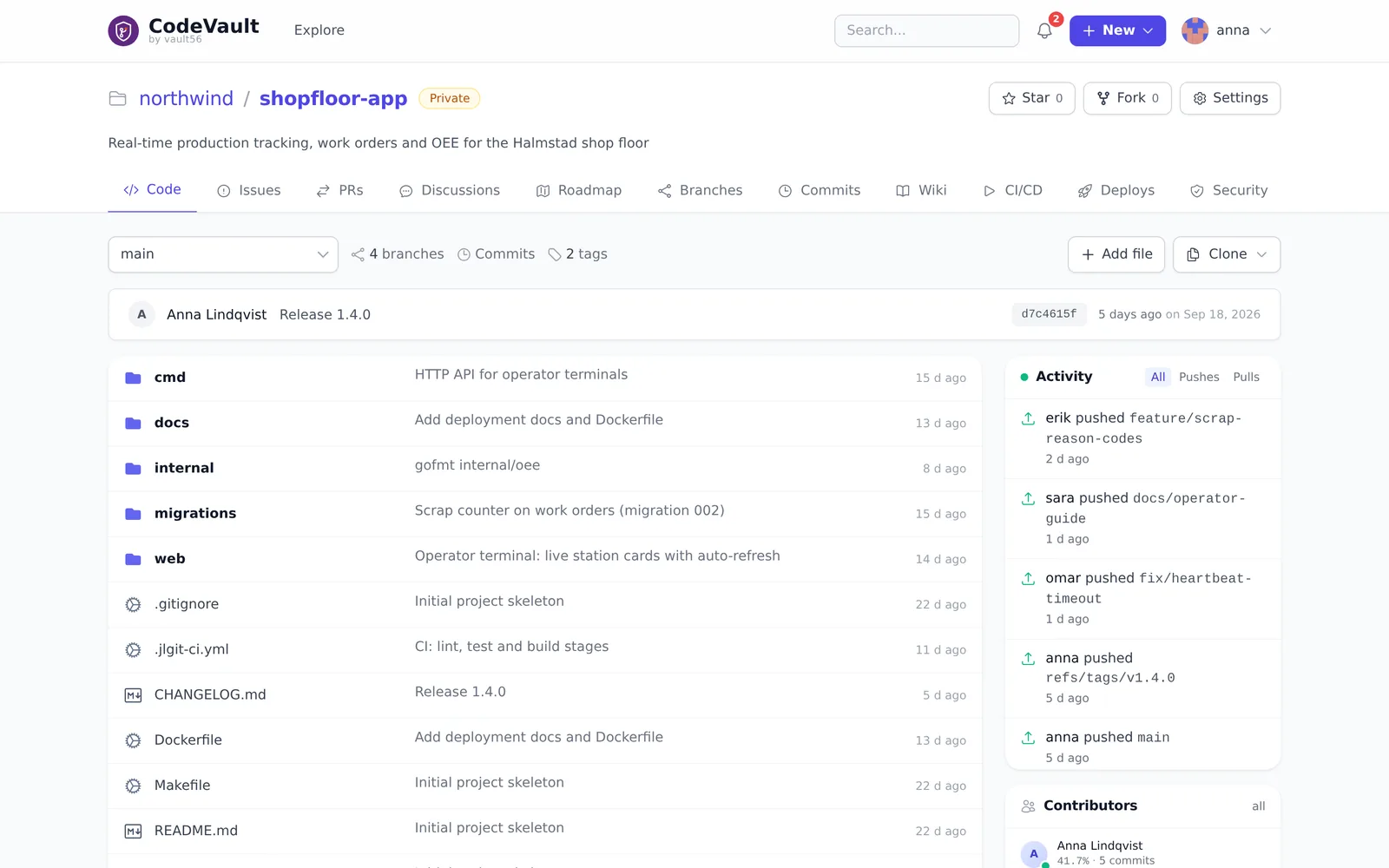Filter activity to Pushes

pyautogui.click(x=1199, y=377)
